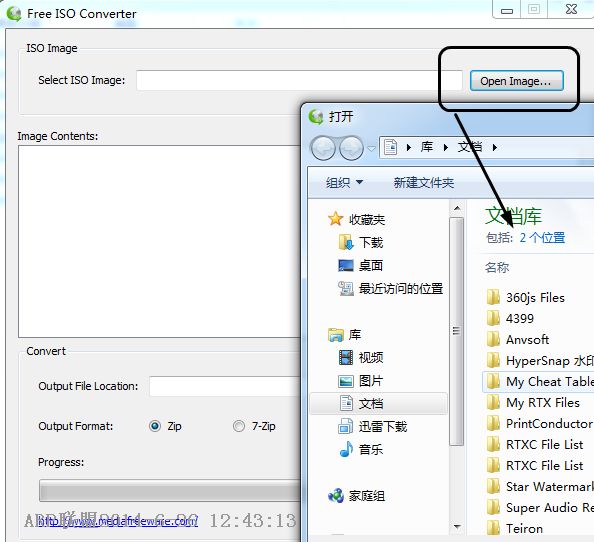Screen dimensions: 594x542
Task: Click the navigation pane scroll up arrow
Action: (x=457, y=208)
